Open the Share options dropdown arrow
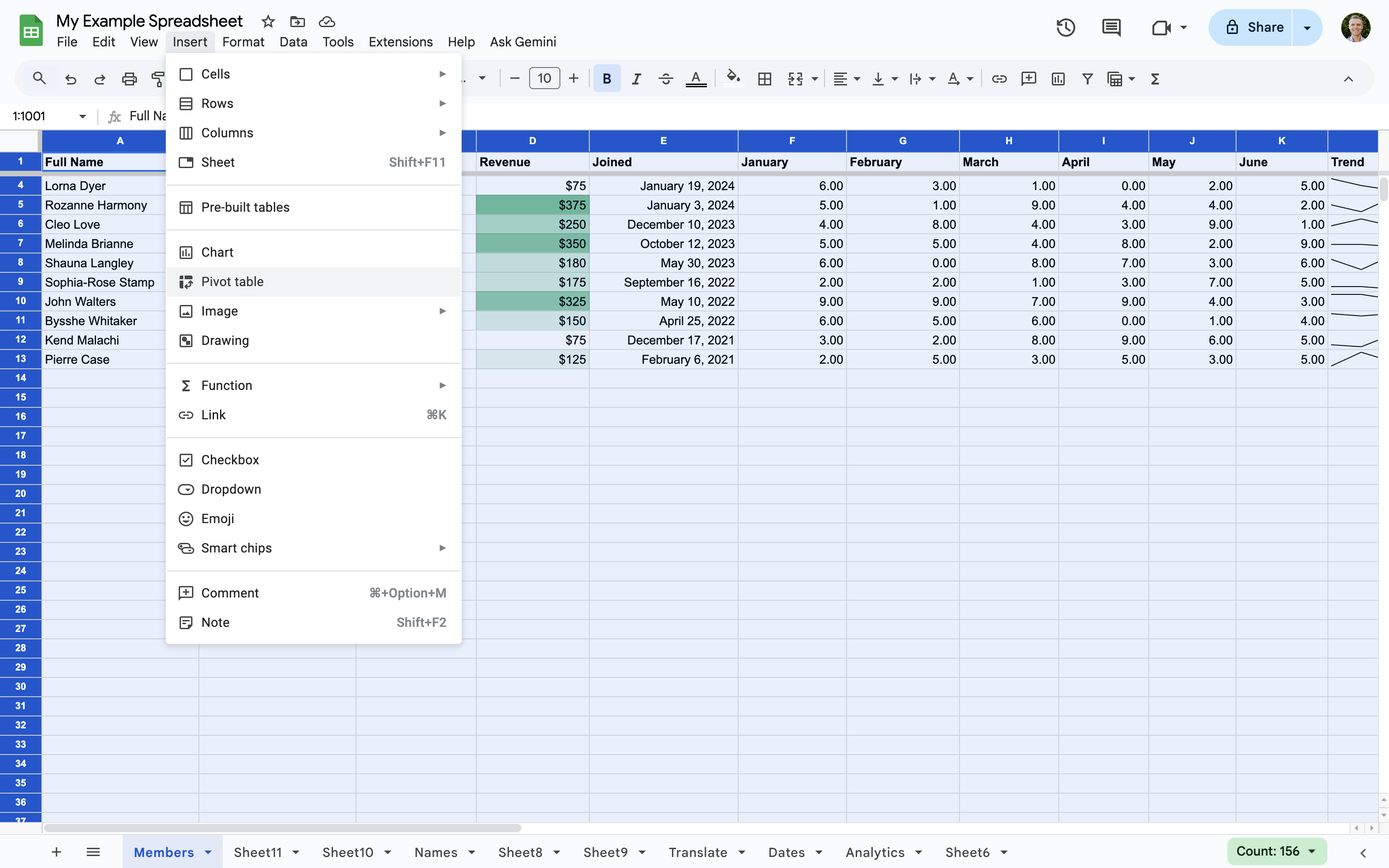 [1307, 27]
